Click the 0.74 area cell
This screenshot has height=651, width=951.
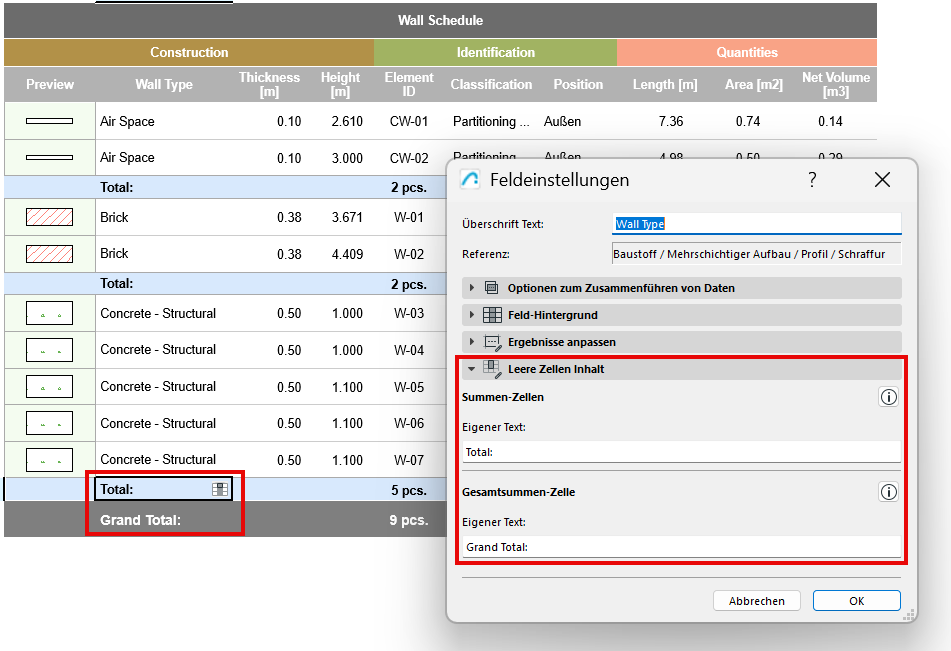(x=748, y=121)
